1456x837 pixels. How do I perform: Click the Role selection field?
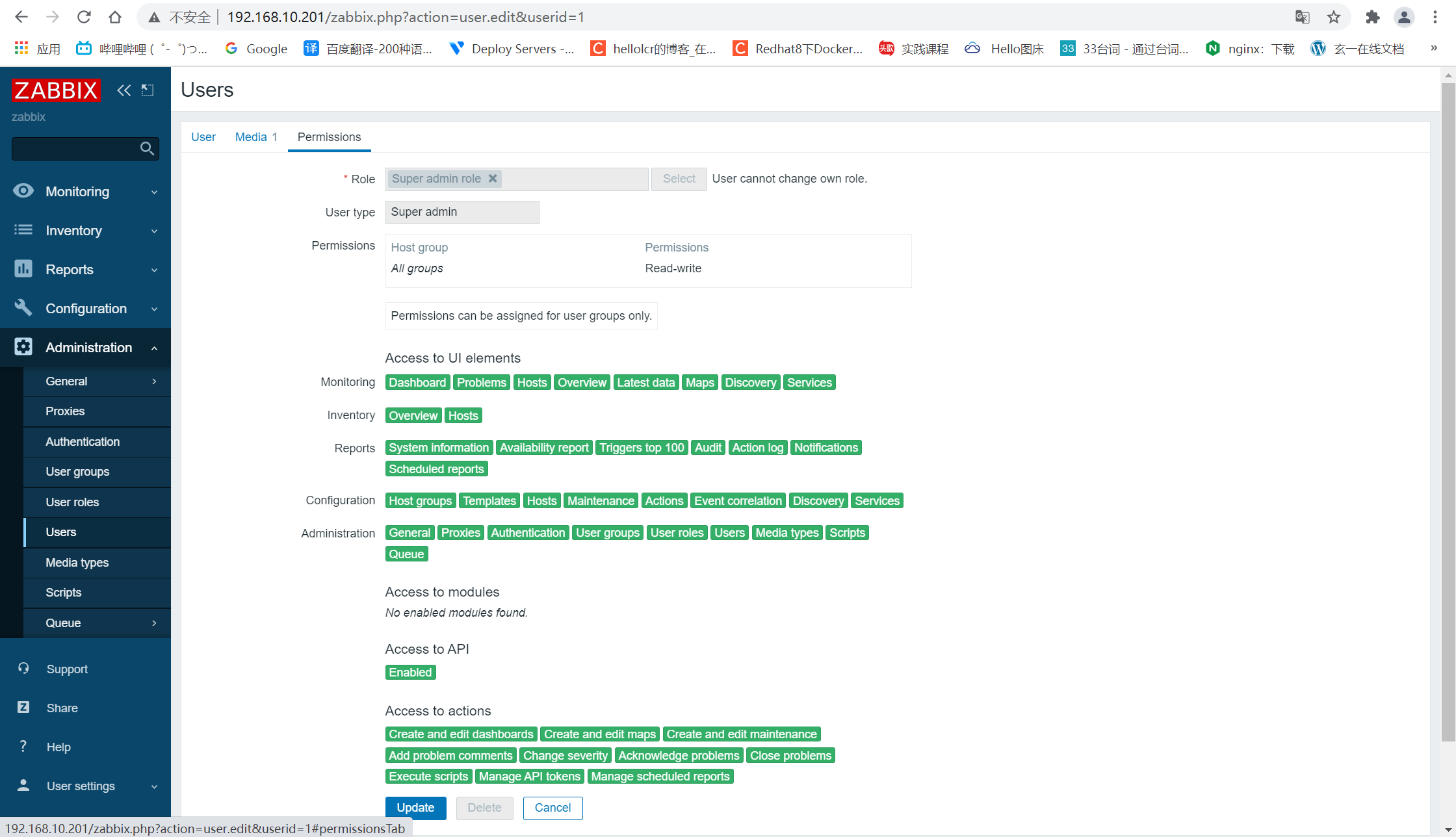pyautogui.click(x=517, y=179)
